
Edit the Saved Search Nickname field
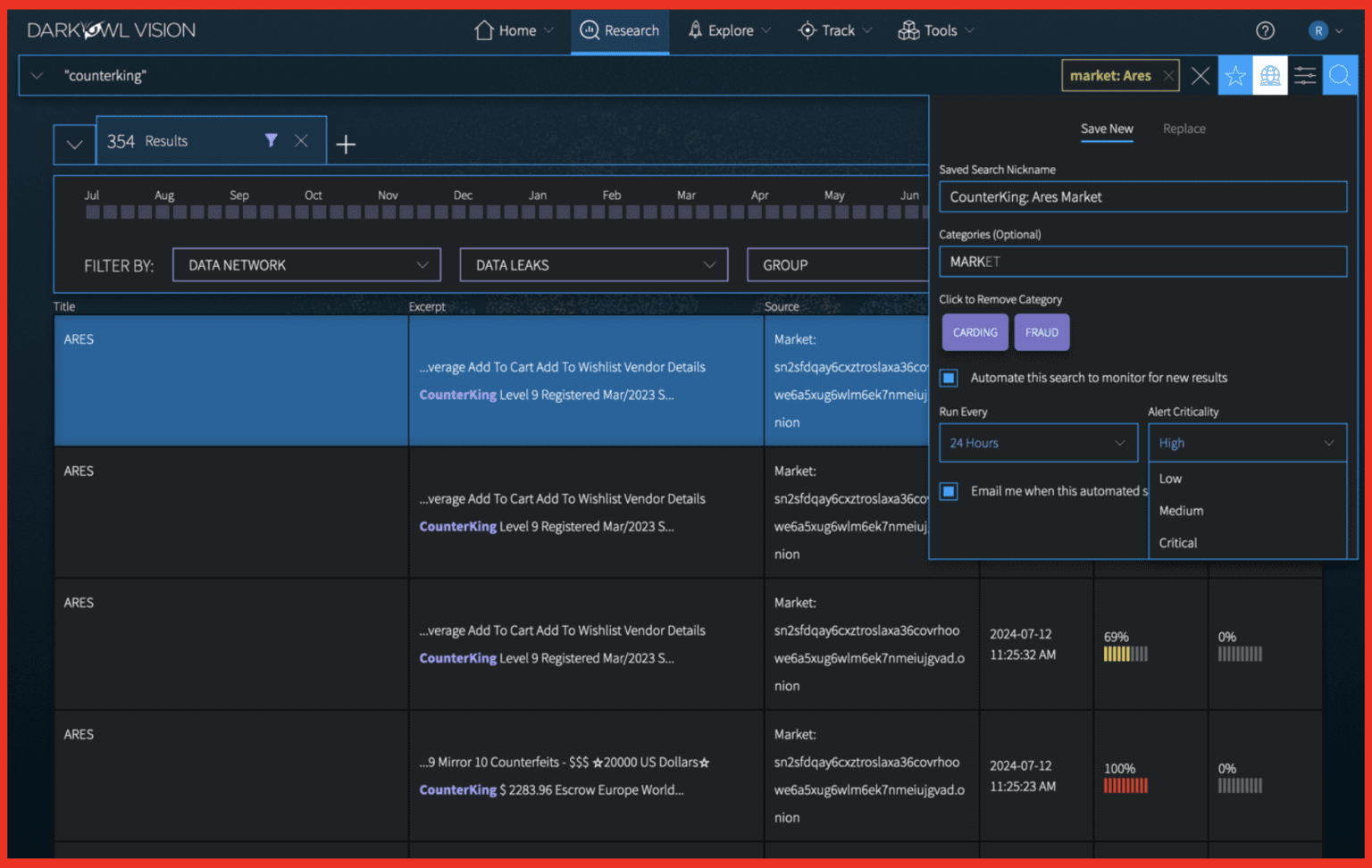tap(1143, 196)
